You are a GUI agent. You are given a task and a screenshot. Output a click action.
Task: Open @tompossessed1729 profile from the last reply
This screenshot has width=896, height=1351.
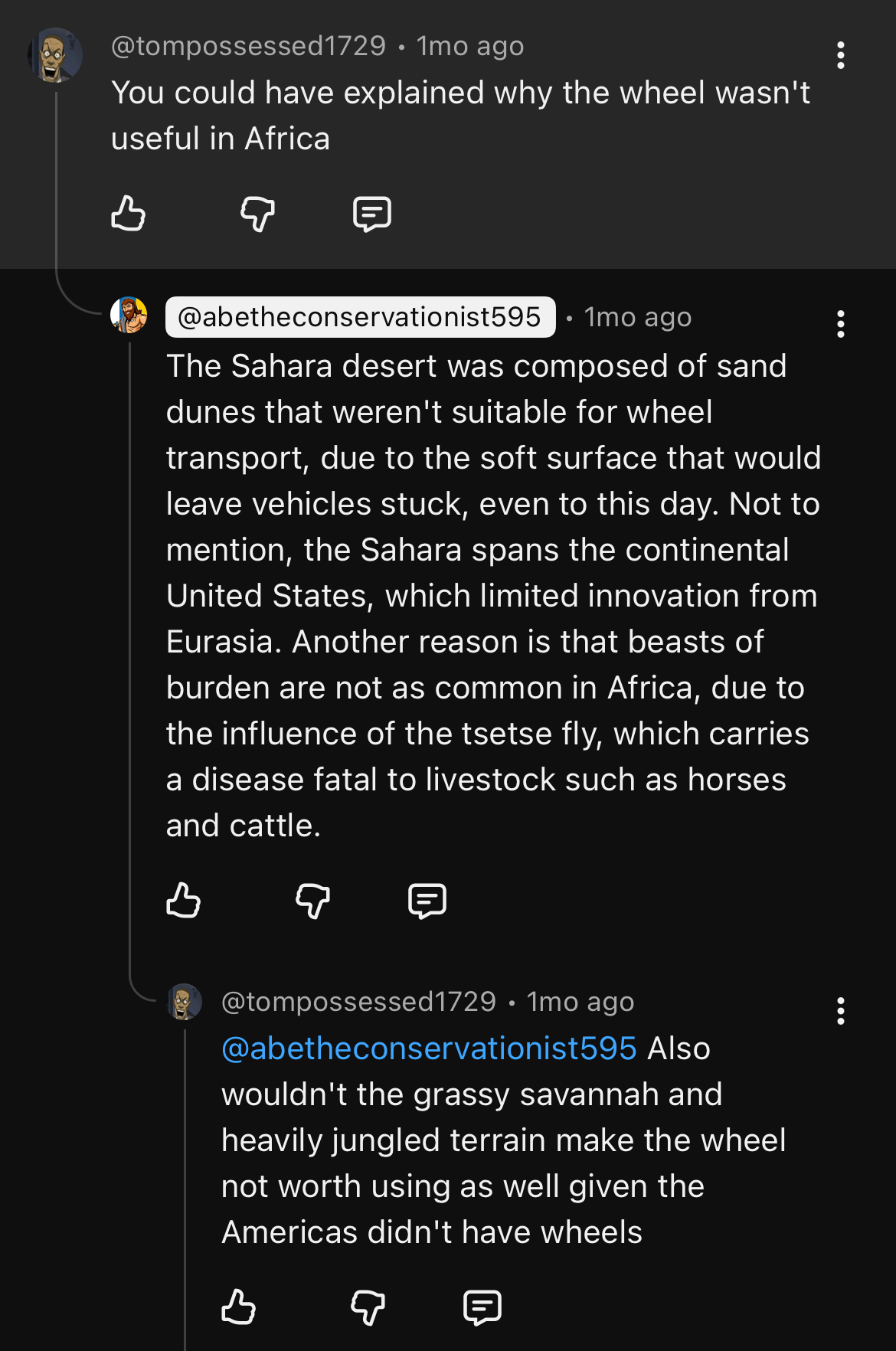[359, 1002]
